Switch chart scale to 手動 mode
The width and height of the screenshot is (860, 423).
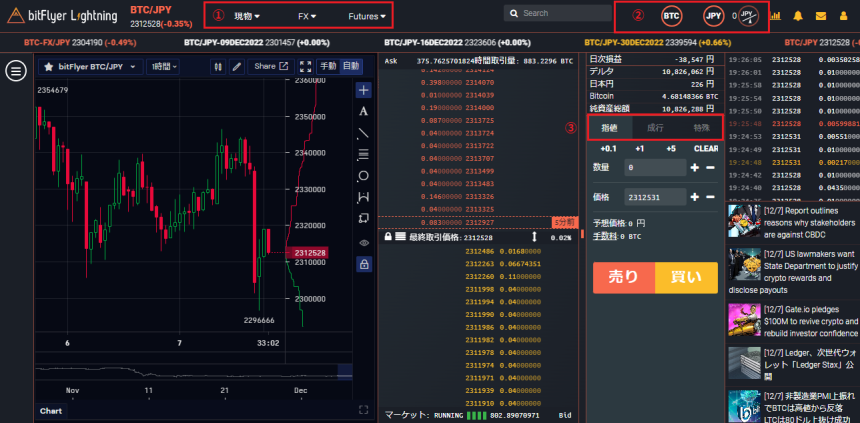(328, 66)
